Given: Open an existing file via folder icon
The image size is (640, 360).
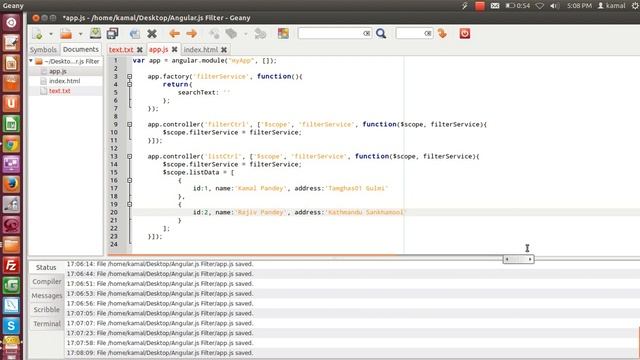Looking at the screenshot, I should point(66,34).
